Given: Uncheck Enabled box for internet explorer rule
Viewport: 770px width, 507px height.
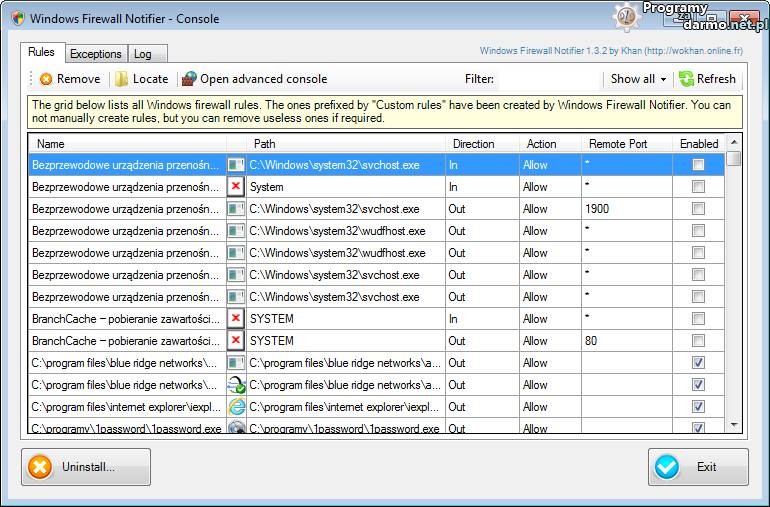Looking at the screenshot, I should coord(698,407).
